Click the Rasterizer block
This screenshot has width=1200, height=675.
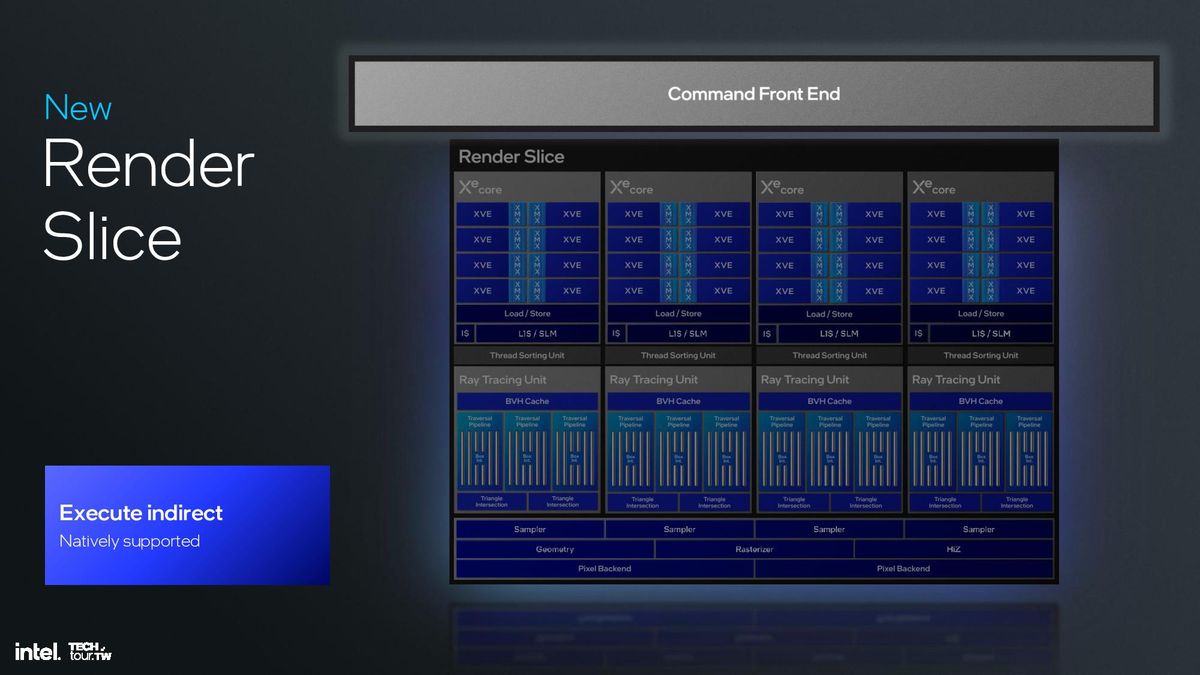(x=754, y=549)
